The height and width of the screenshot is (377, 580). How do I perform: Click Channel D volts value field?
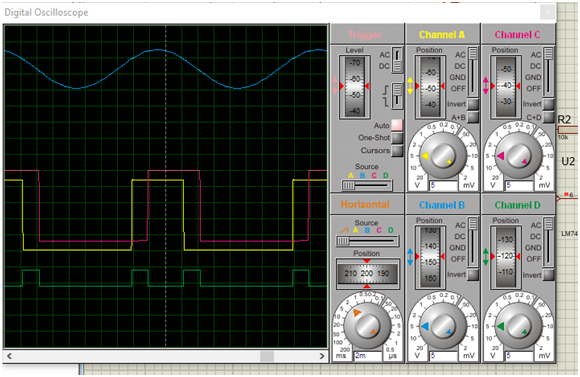coord(519,356)
